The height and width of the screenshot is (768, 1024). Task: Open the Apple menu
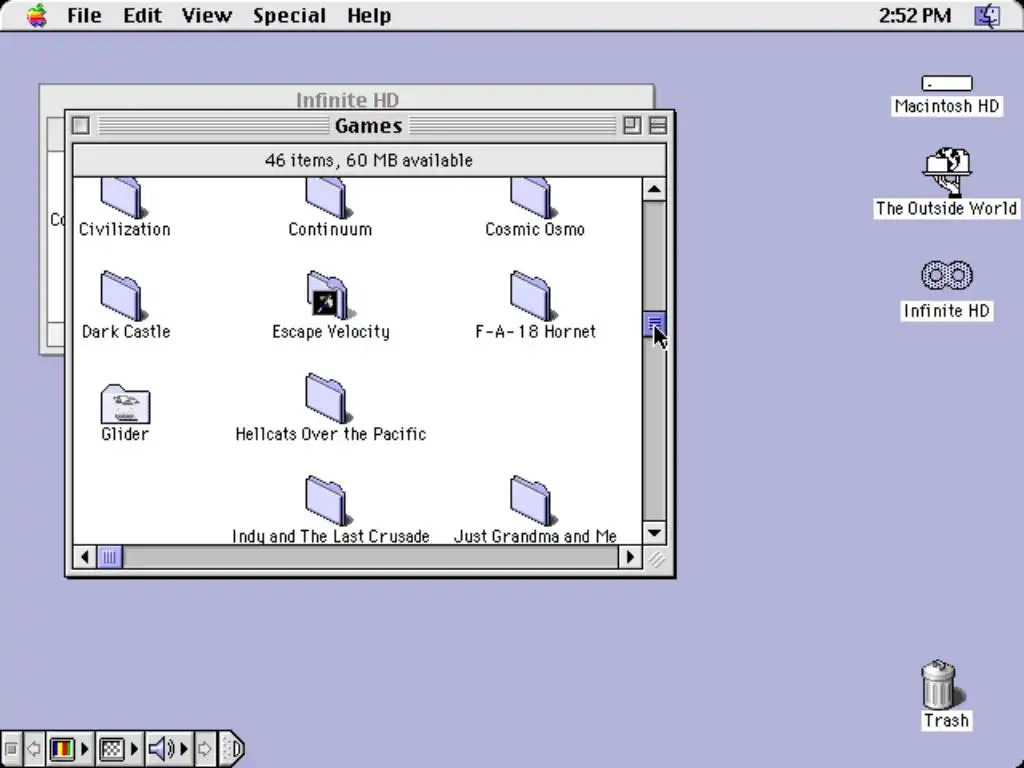click(x=37, y=15)
